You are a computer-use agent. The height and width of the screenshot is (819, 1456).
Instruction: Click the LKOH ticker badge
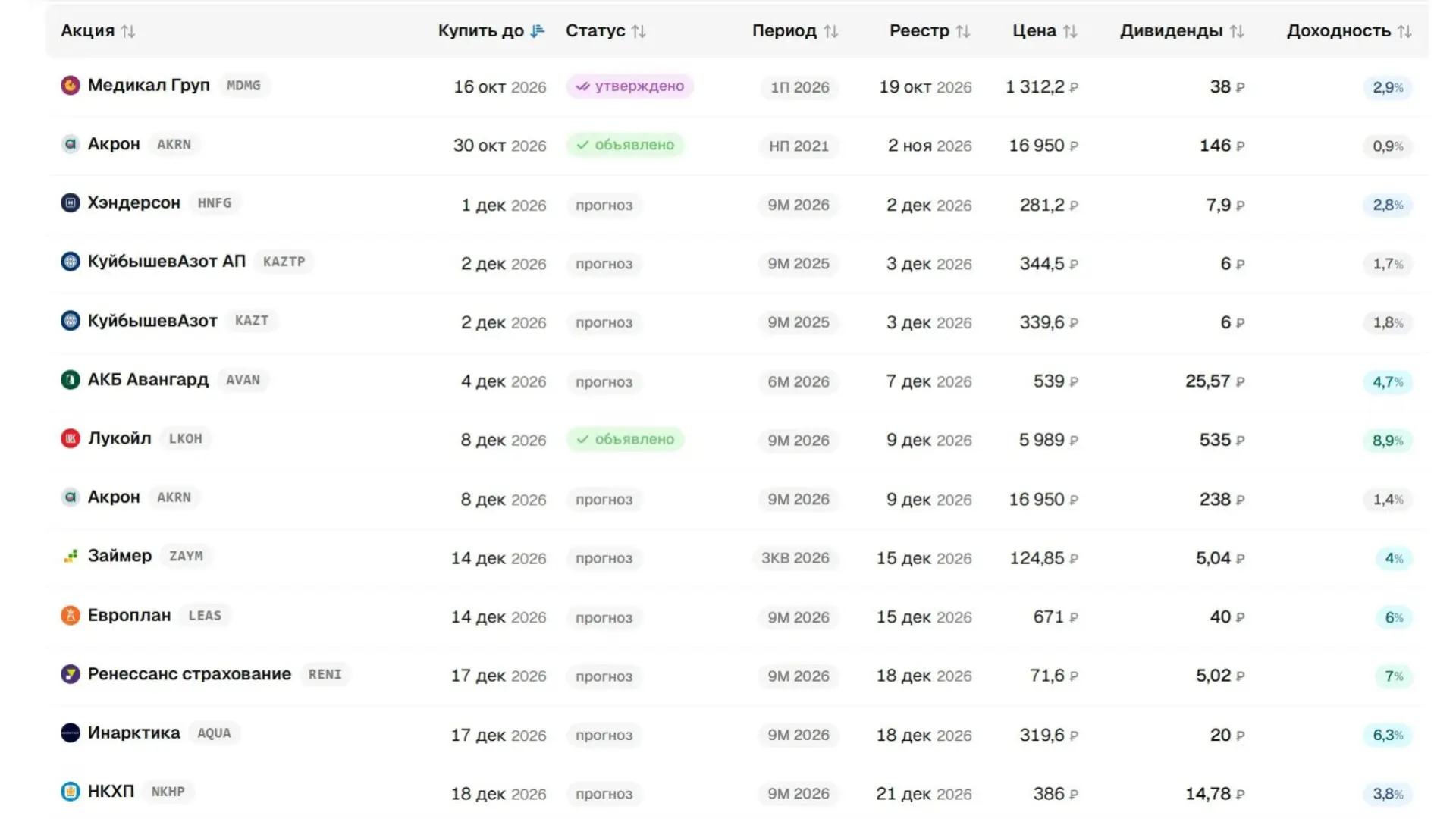tap(186, 438)
